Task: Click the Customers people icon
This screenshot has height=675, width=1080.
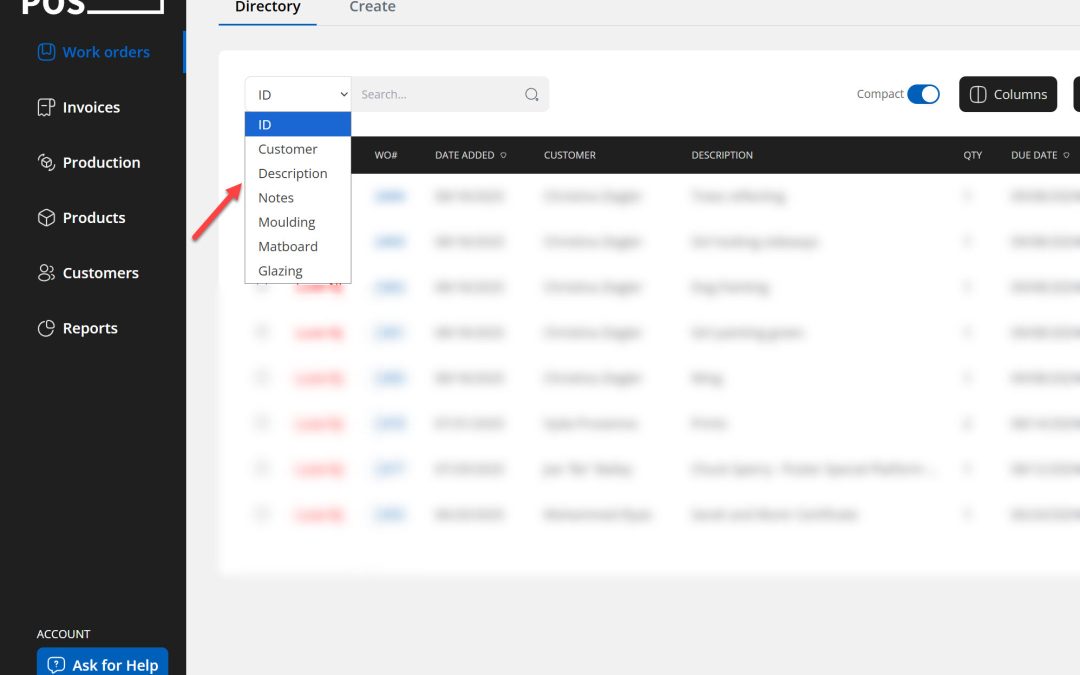Action: point(46,273)
